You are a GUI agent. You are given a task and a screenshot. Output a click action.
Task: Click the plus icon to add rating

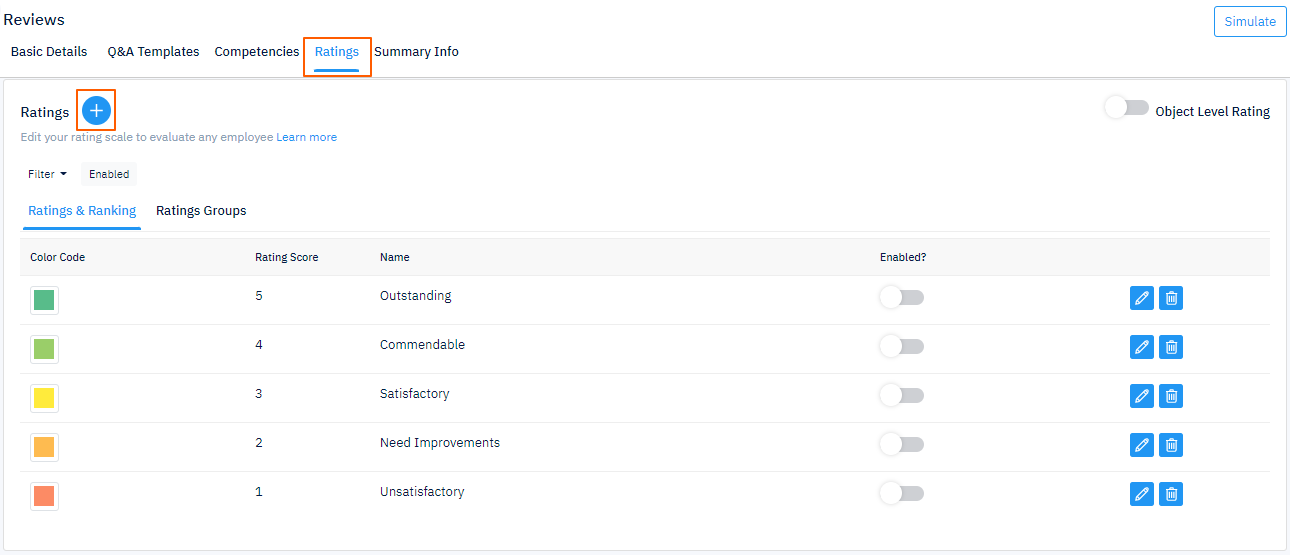[96, 110]
